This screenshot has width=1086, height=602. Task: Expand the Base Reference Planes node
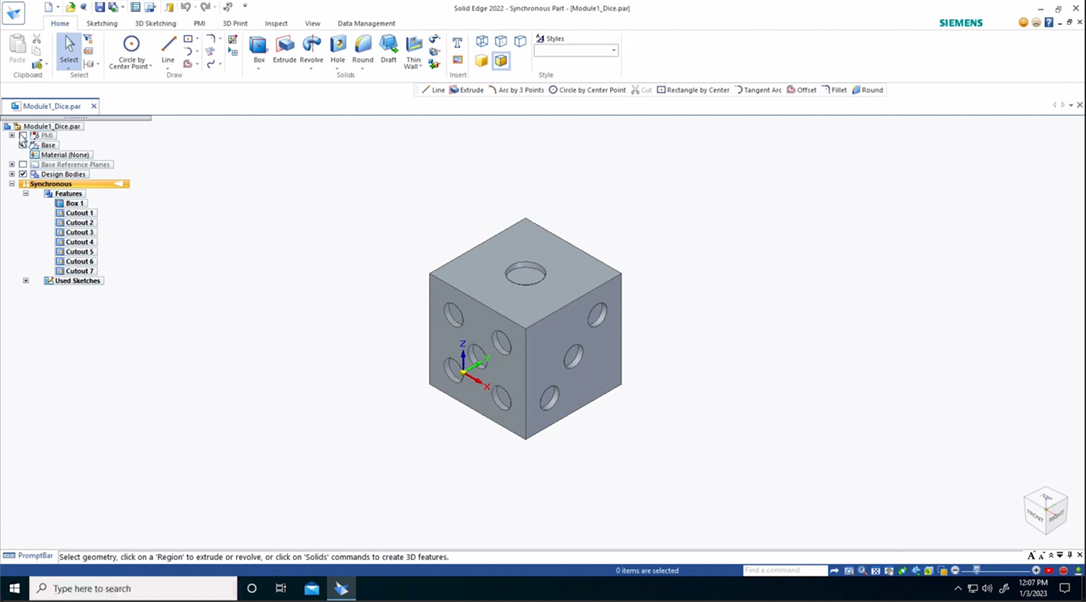pos(12,165)
